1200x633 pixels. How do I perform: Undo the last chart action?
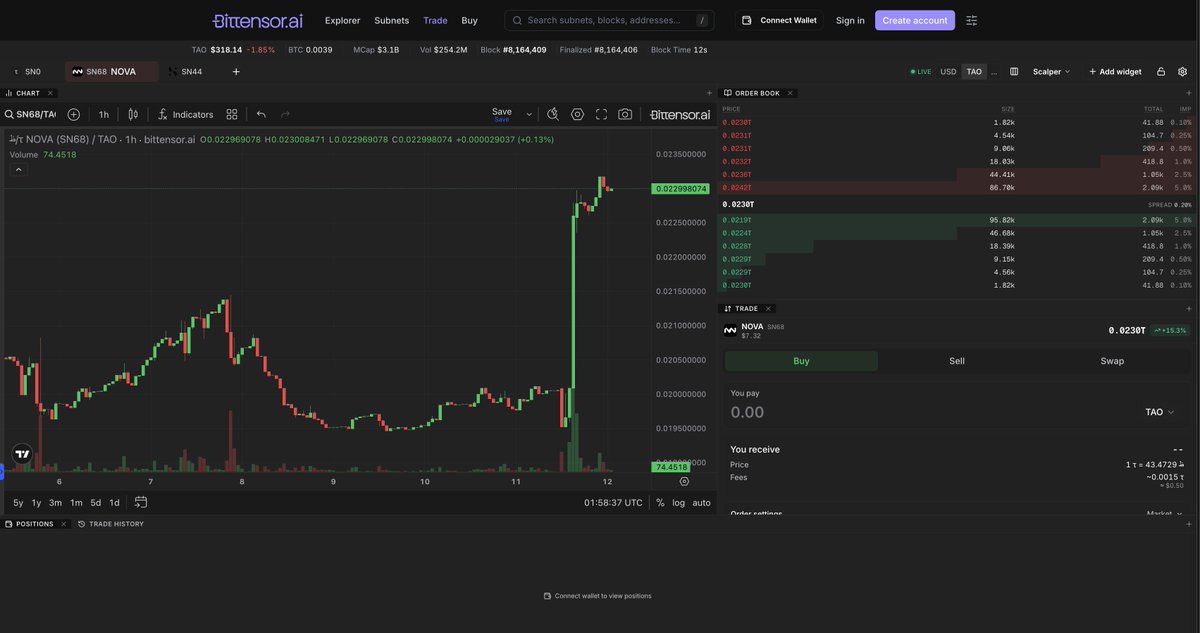tap(261, 114)
